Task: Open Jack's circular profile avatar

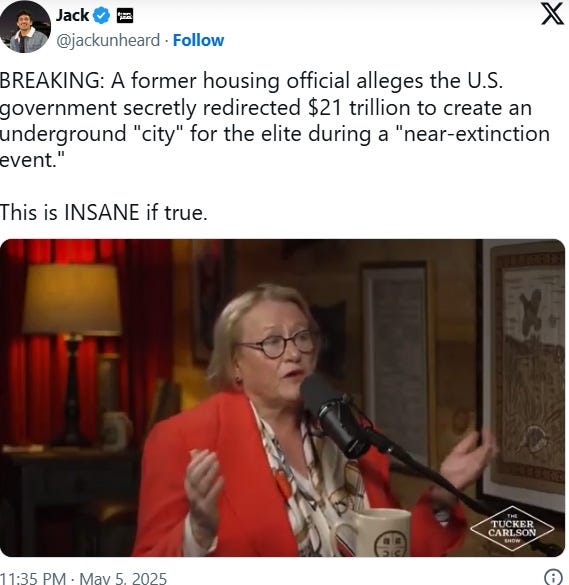Action: click(x=25, y=27)
